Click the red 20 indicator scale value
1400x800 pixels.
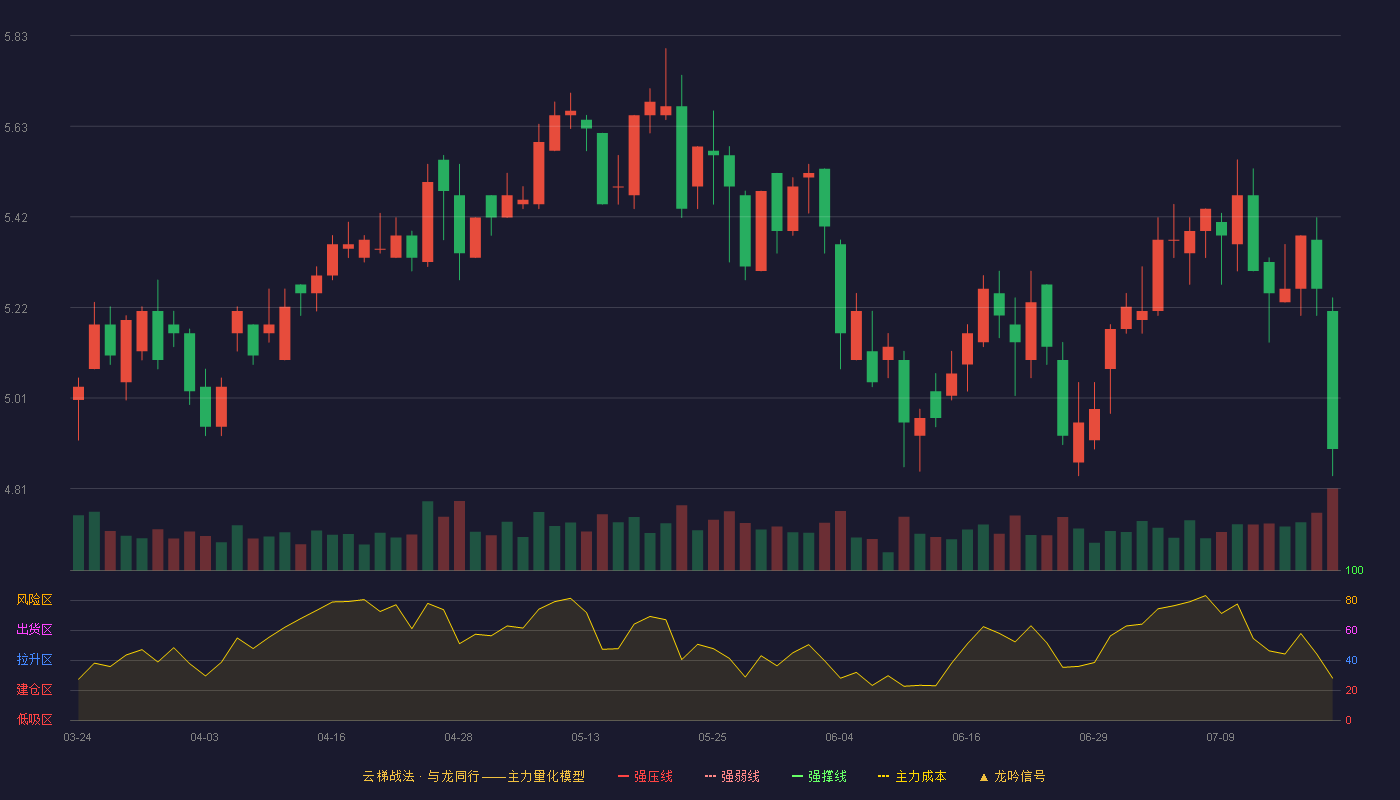(1351, 690)
